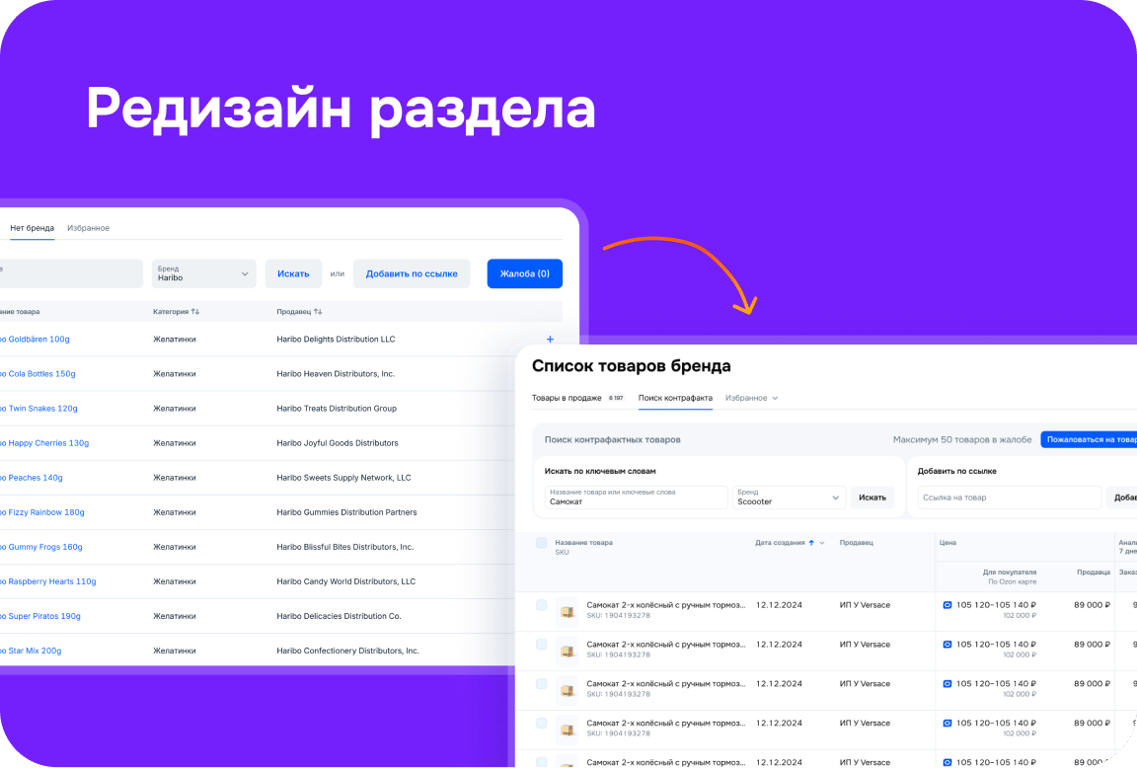This screenshot has height=768, width=1137.
Task: Click seller Haribo Delicacies Distribution Co.
Action: click(x=339, y=616)
